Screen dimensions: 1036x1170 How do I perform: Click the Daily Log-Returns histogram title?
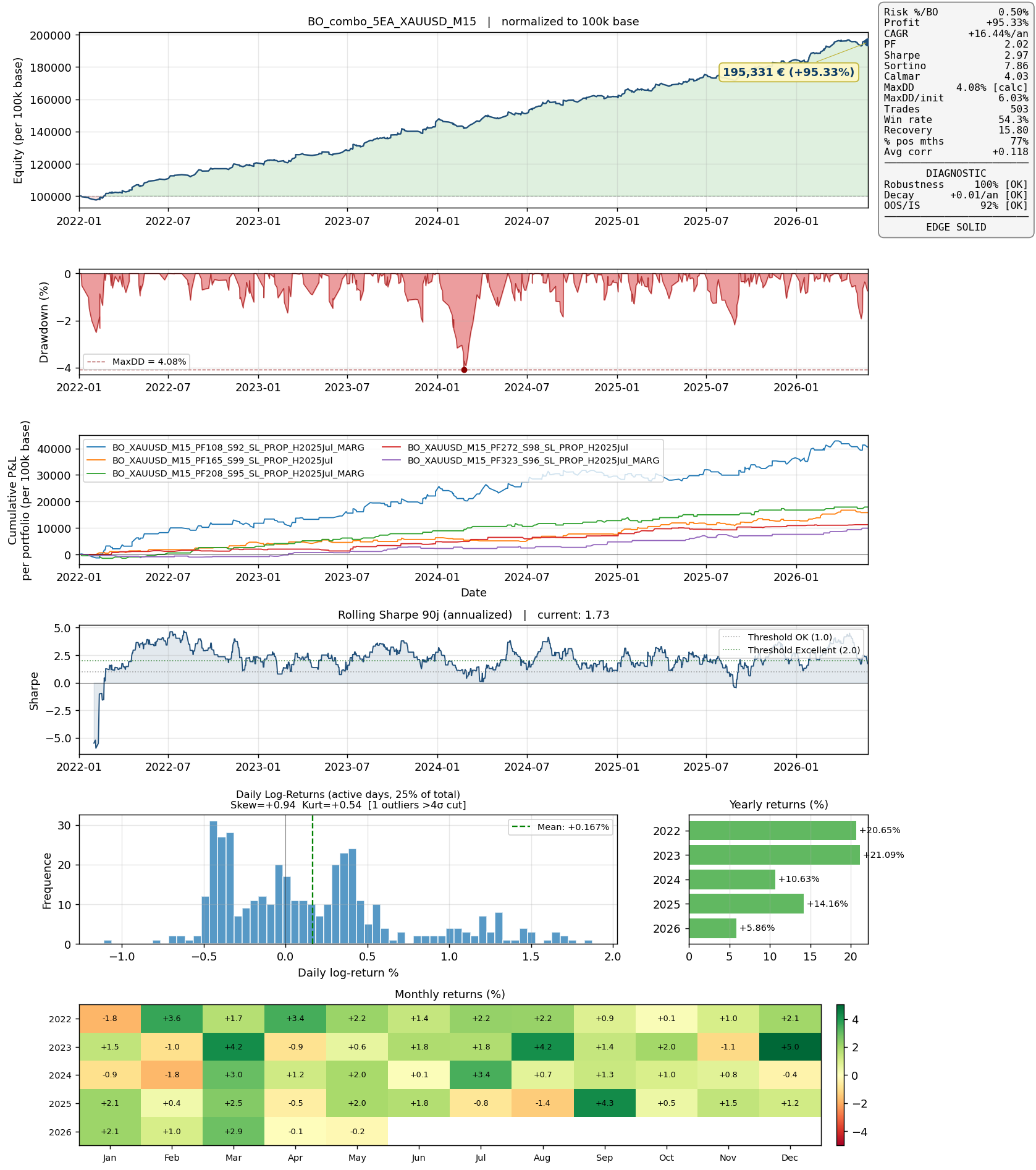(348, 800)
